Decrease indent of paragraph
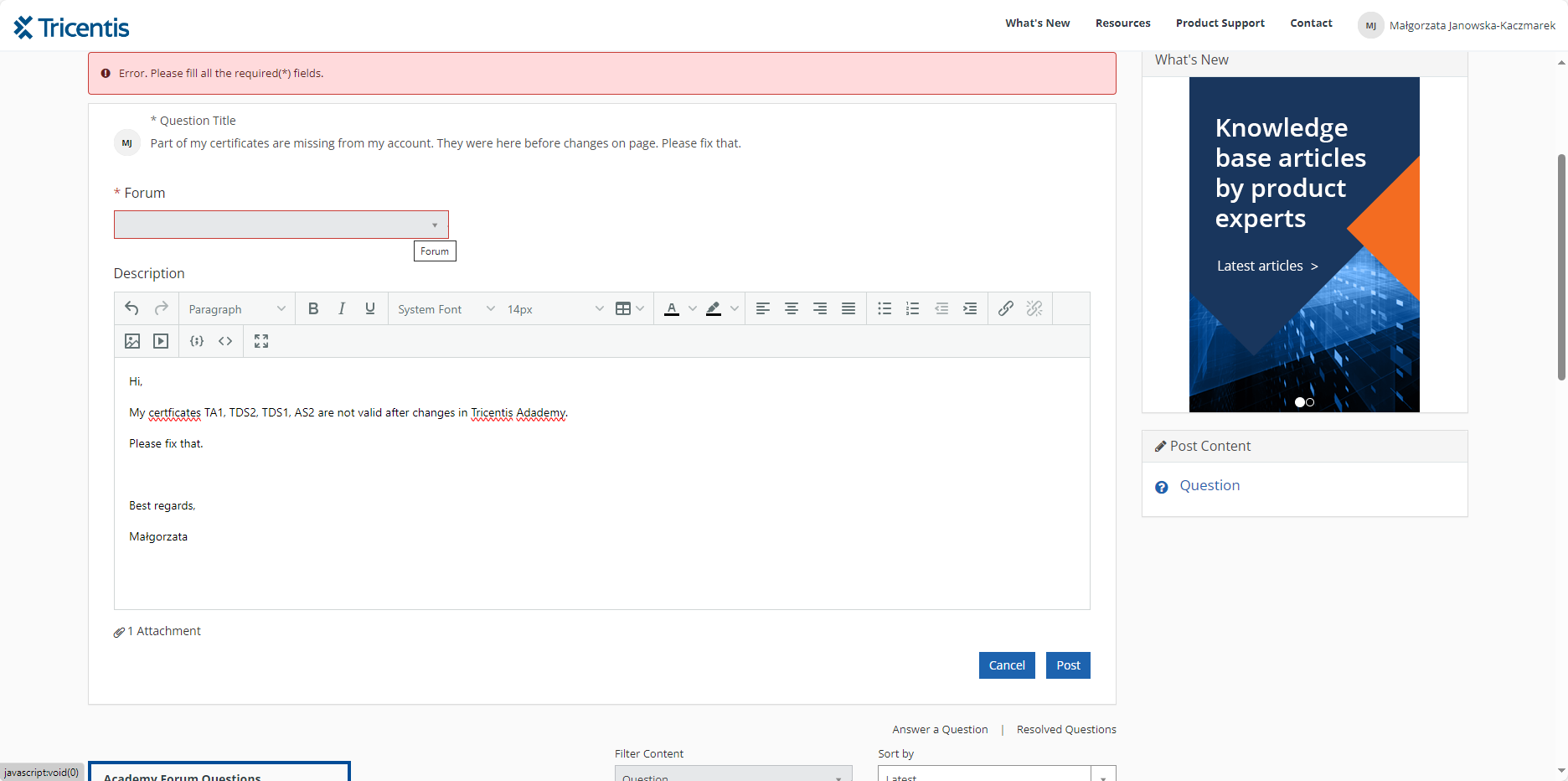This screenshot has width=1568, height=781. click(x=941, y=308)
